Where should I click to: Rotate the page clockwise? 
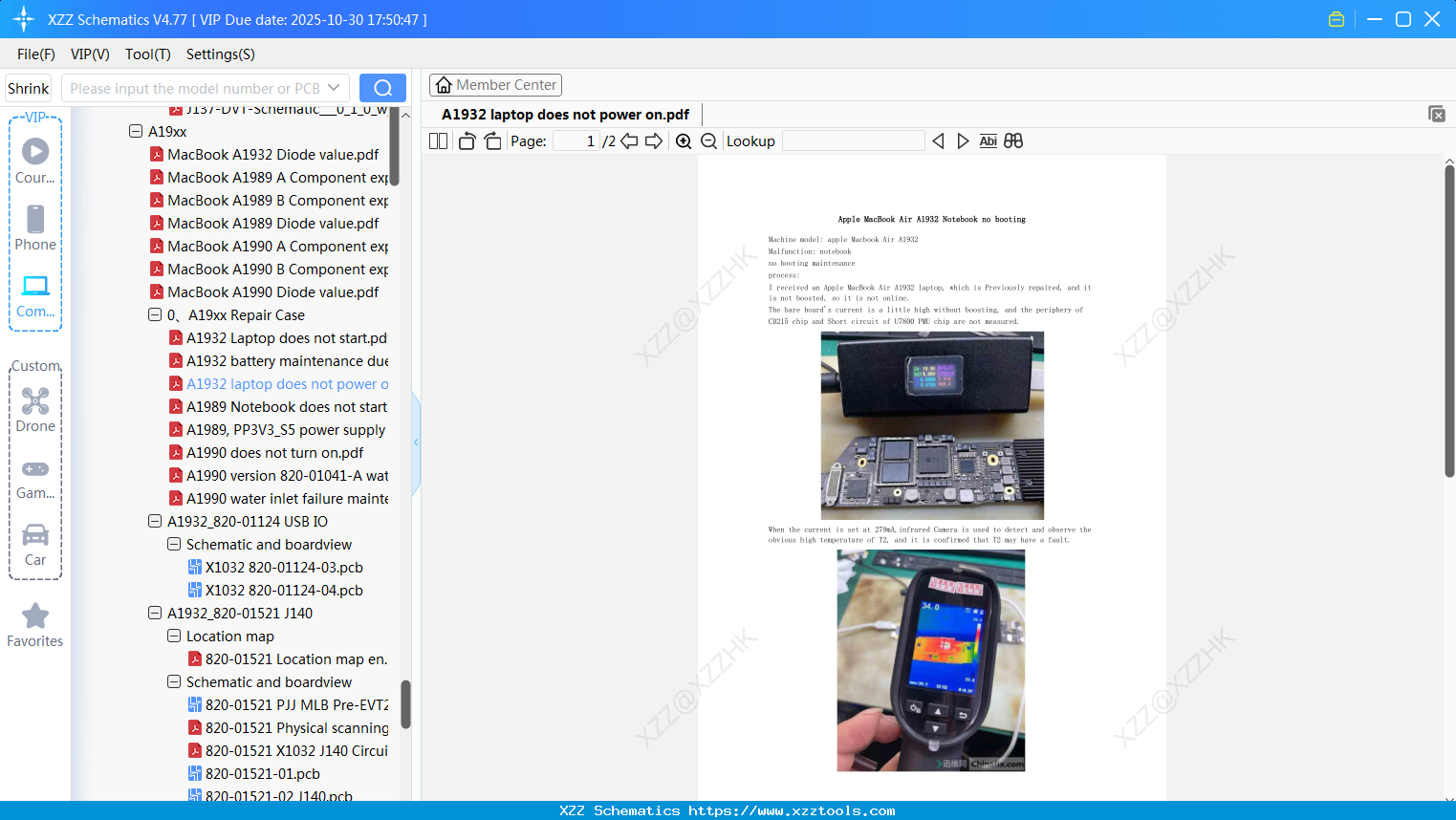492,141
